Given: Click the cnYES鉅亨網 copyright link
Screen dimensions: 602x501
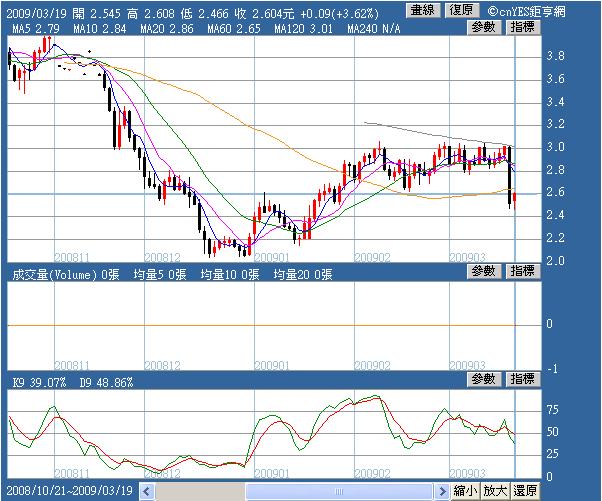Looking at the screenshot, I should pyautogui.click(x=526, y=11).
